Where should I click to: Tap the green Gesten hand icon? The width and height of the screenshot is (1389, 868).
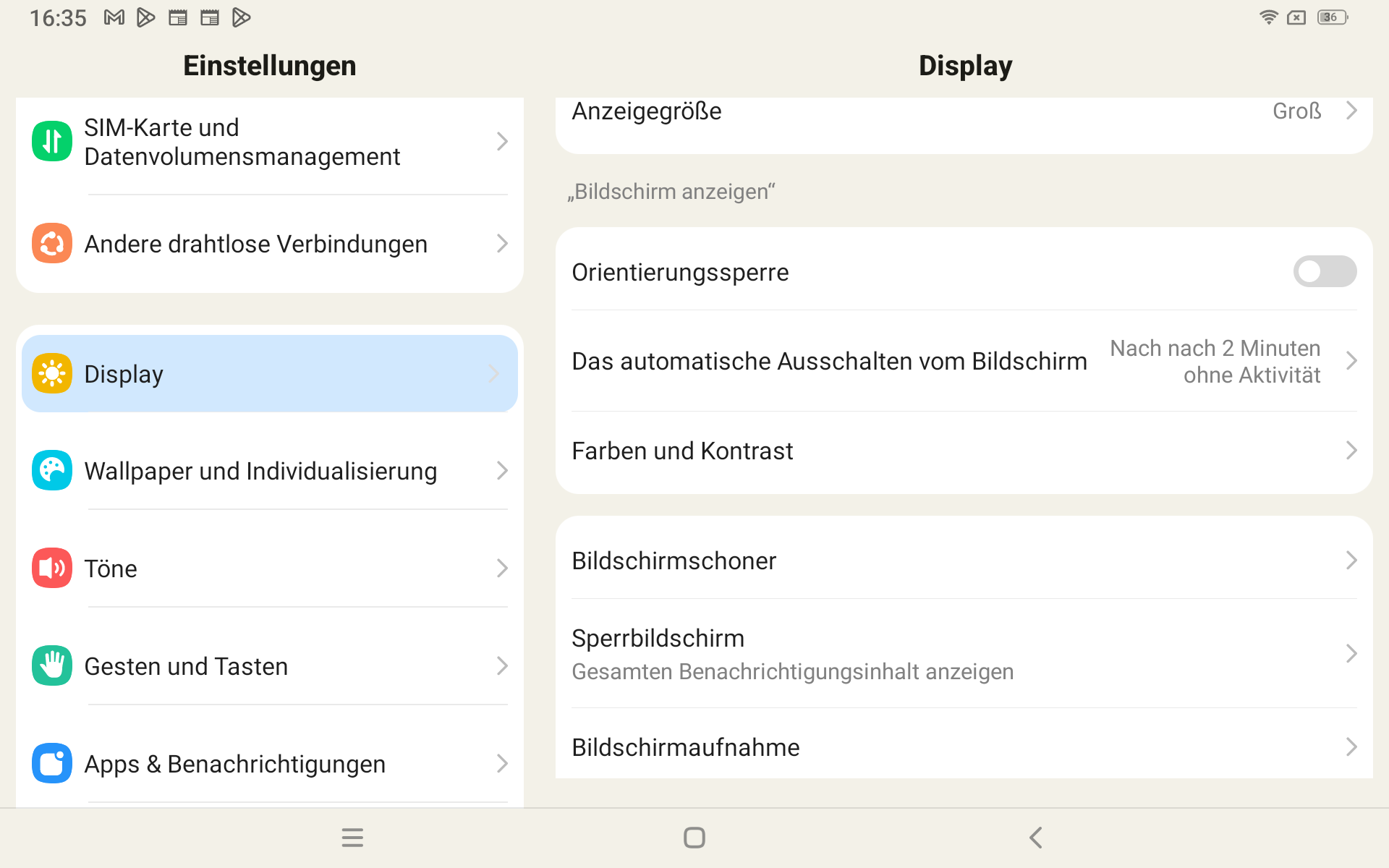51,665
